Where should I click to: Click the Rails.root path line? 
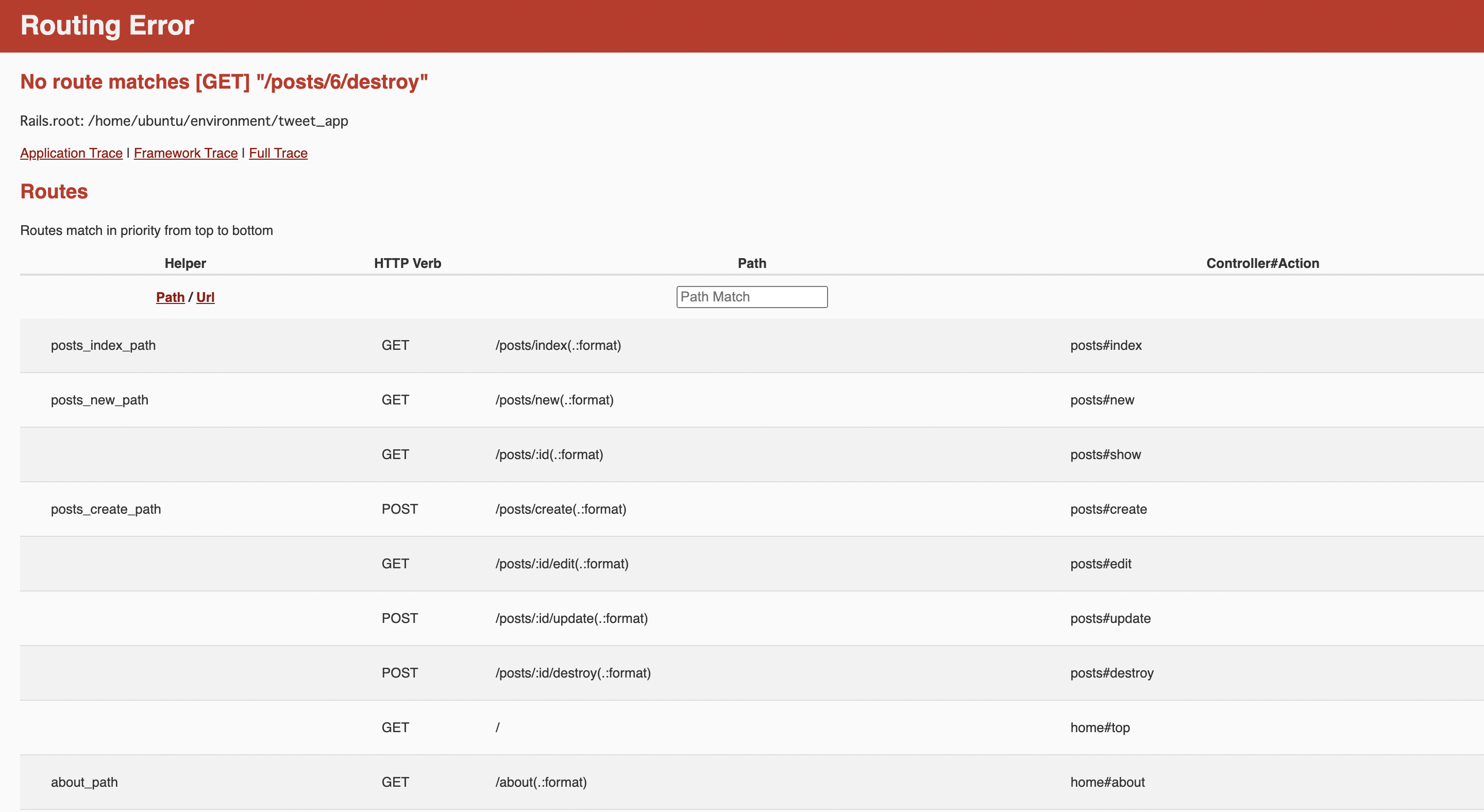tap(184, 121)
